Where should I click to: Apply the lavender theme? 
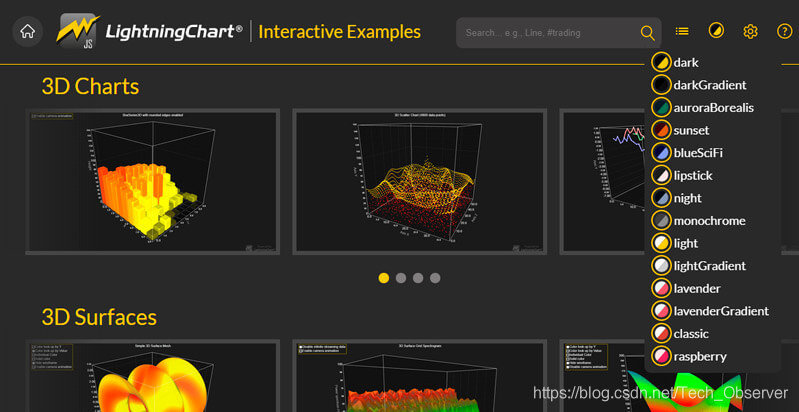click(686, 288)
